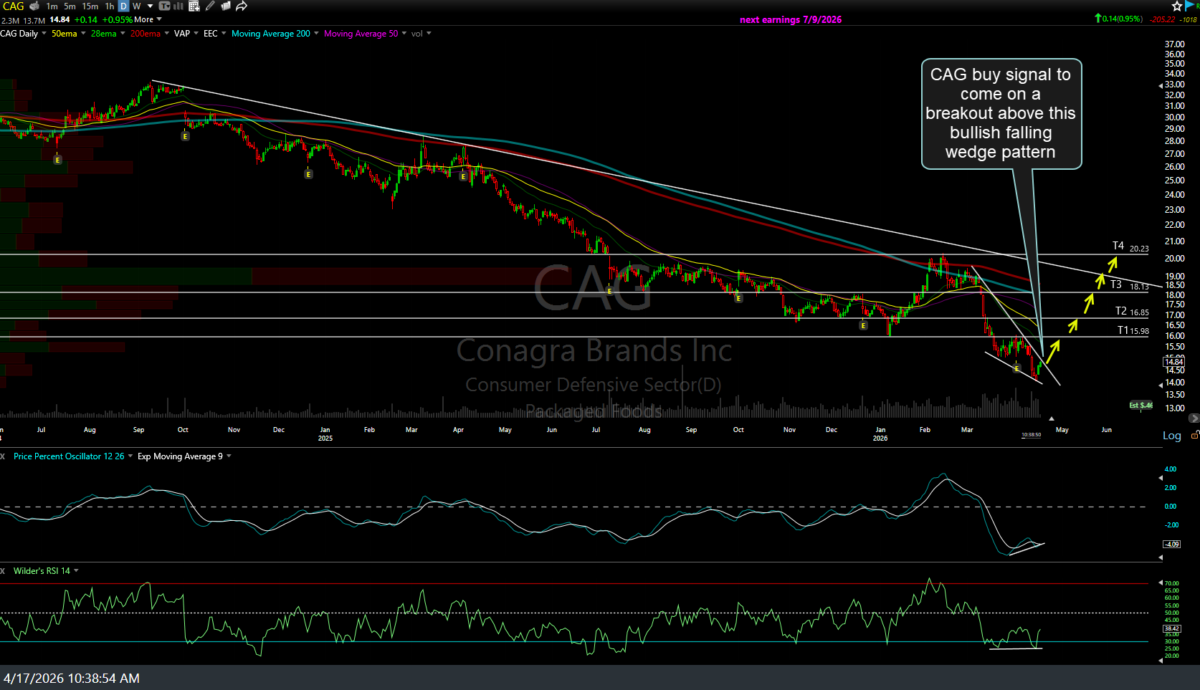Click the earnings E marker near April 2025
This screenshot has width=1200, height=690.
tap(463, 176)
